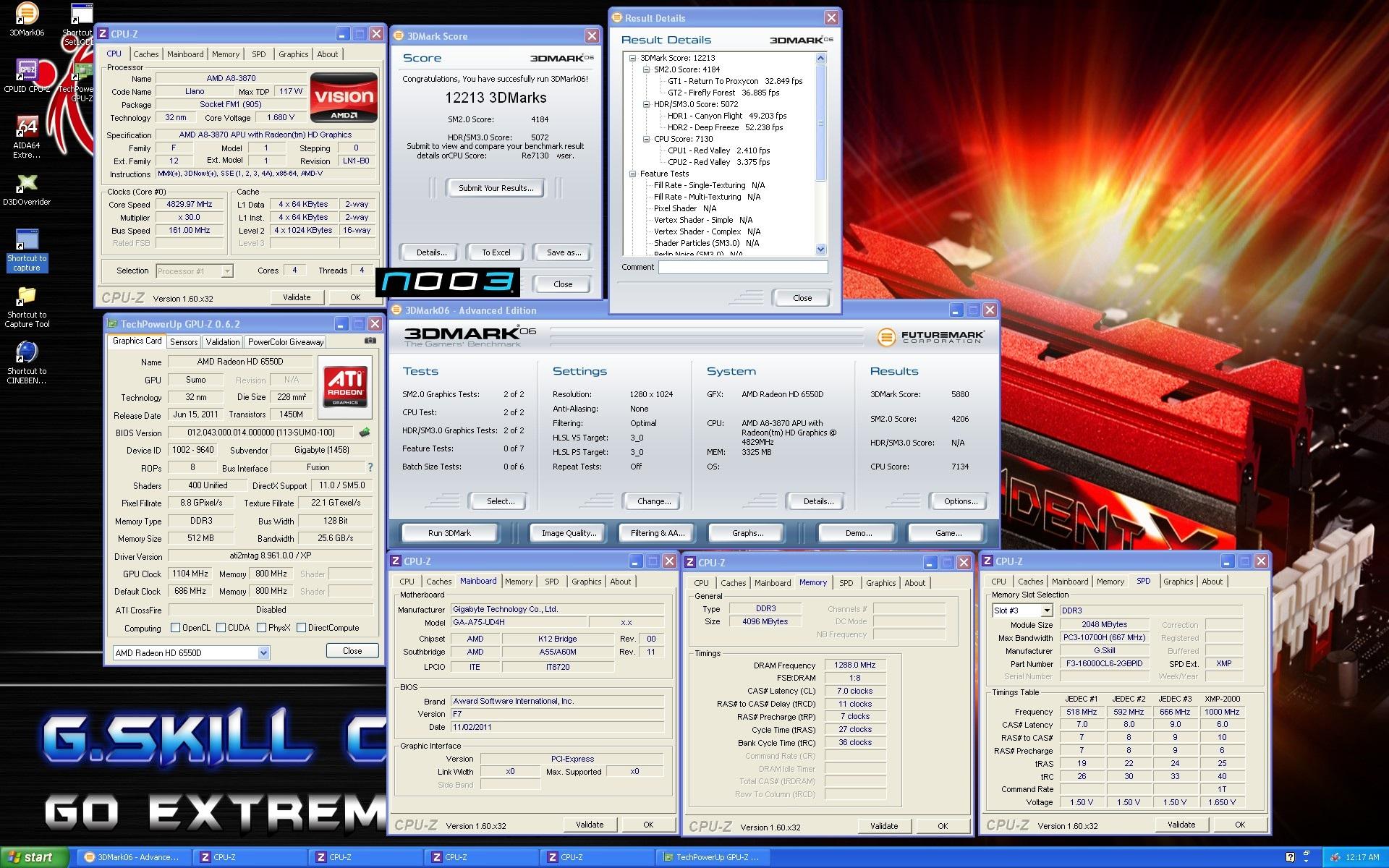
Task: Switch to the Sensors tab in GPU-Z
Action: click(184, 342)
